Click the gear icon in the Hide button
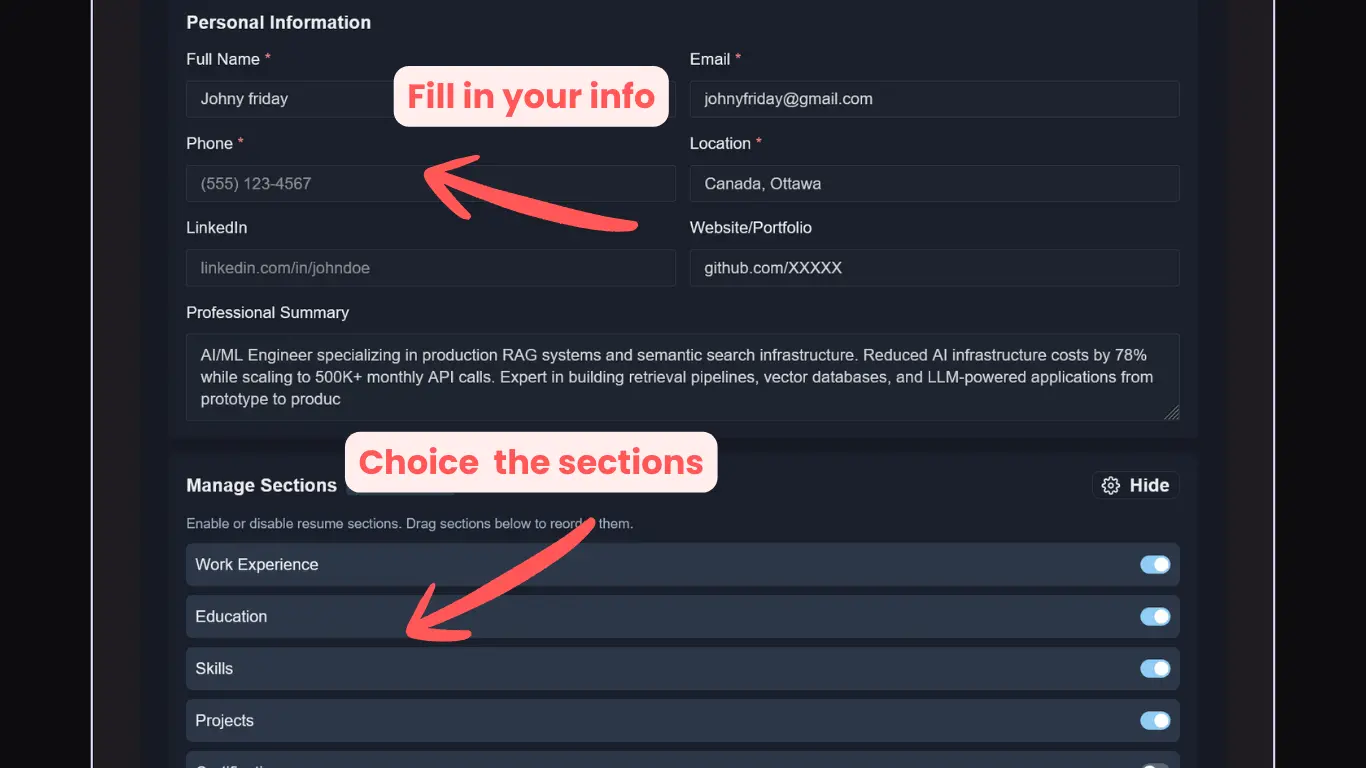Screen dimensions: 1366x768 [x=1110, y=485]
